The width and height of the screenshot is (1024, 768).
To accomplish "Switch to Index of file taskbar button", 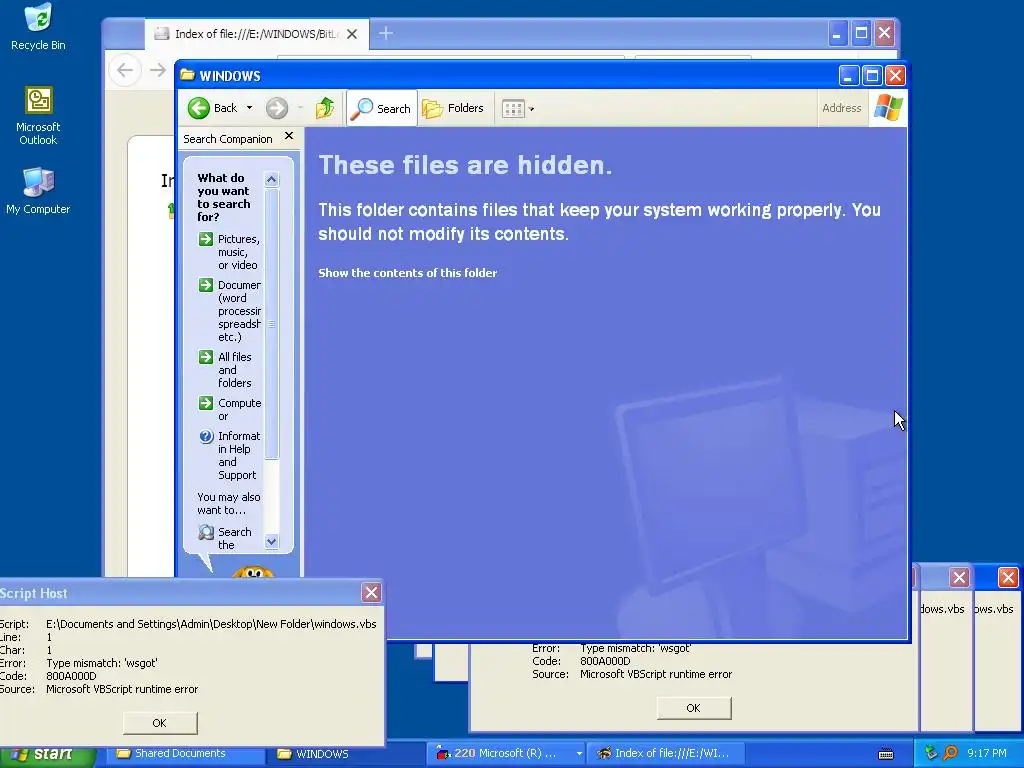I will [x=664, y=753].
